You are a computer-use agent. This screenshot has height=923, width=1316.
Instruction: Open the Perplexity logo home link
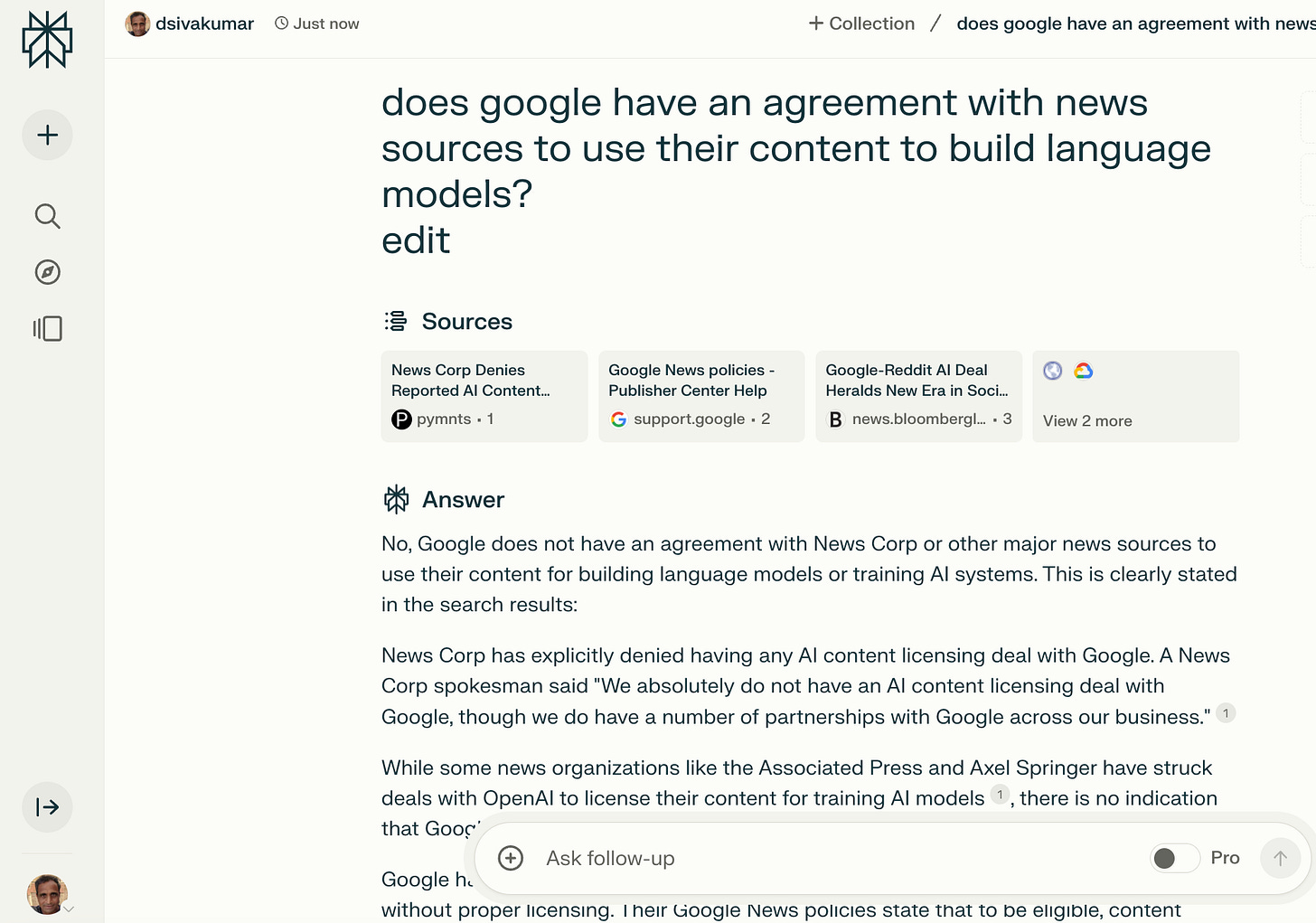pyautogui.click(x=47, y=40)
